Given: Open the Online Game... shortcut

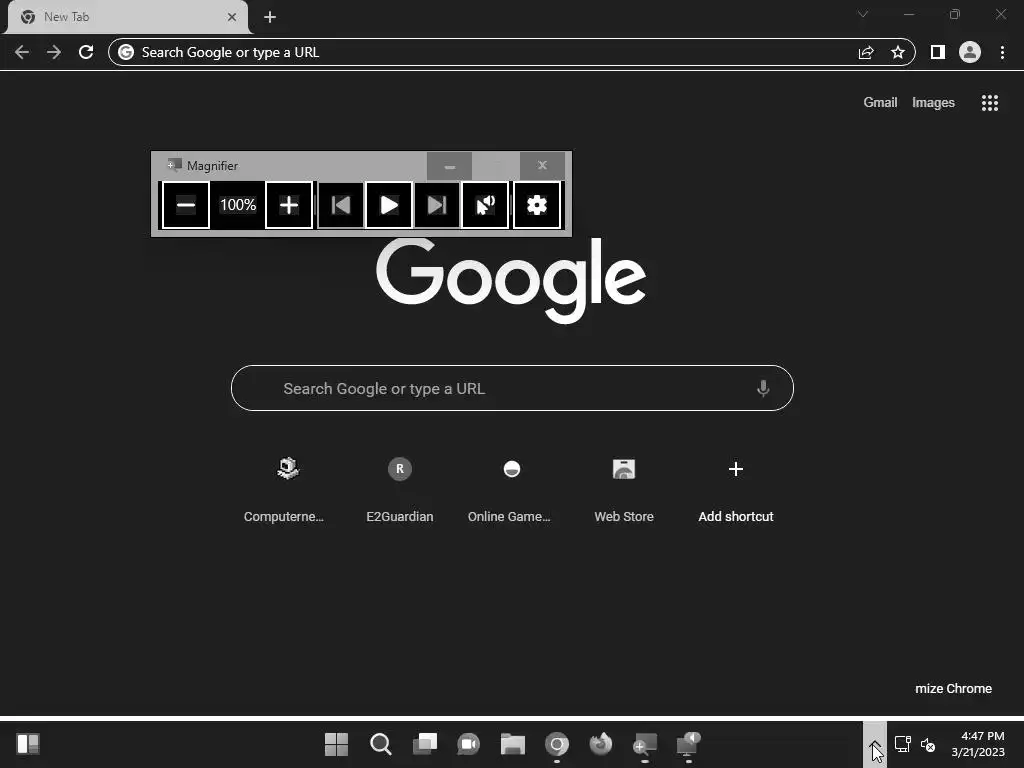Looking at the screenshot, I should (x=509, y=489).
